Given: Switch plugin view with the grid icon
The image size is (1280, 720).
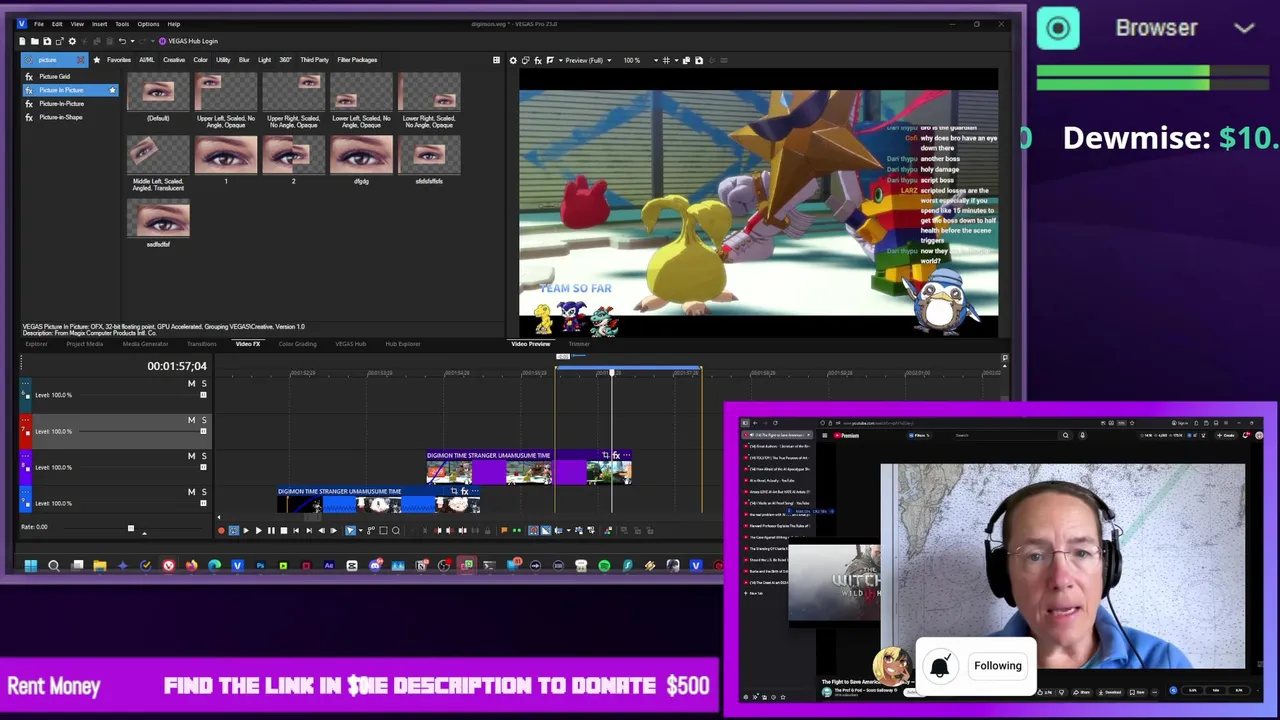Looking at the screenshot, I should pyautogui.click(x=496, y=60).
